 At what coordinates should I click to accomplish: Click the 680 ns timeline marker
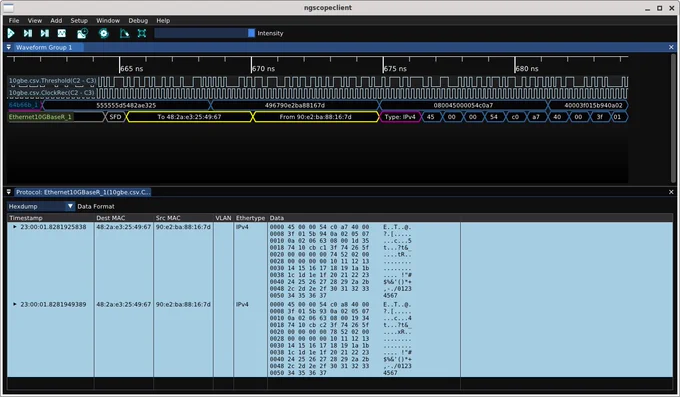[x=527, y=69]
